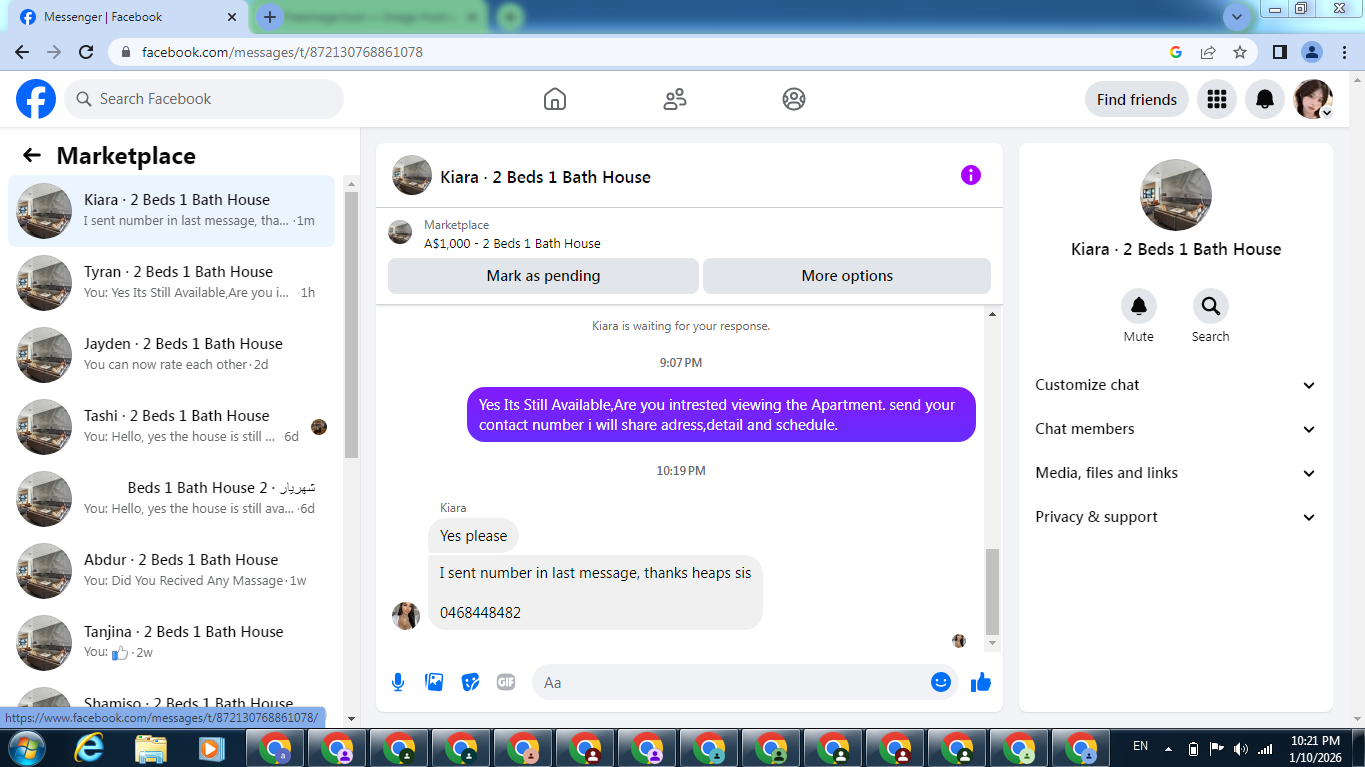Viewport: 1365px width, 767px height.
Task: Click EN language indicator in tray
Action: 1140,746
